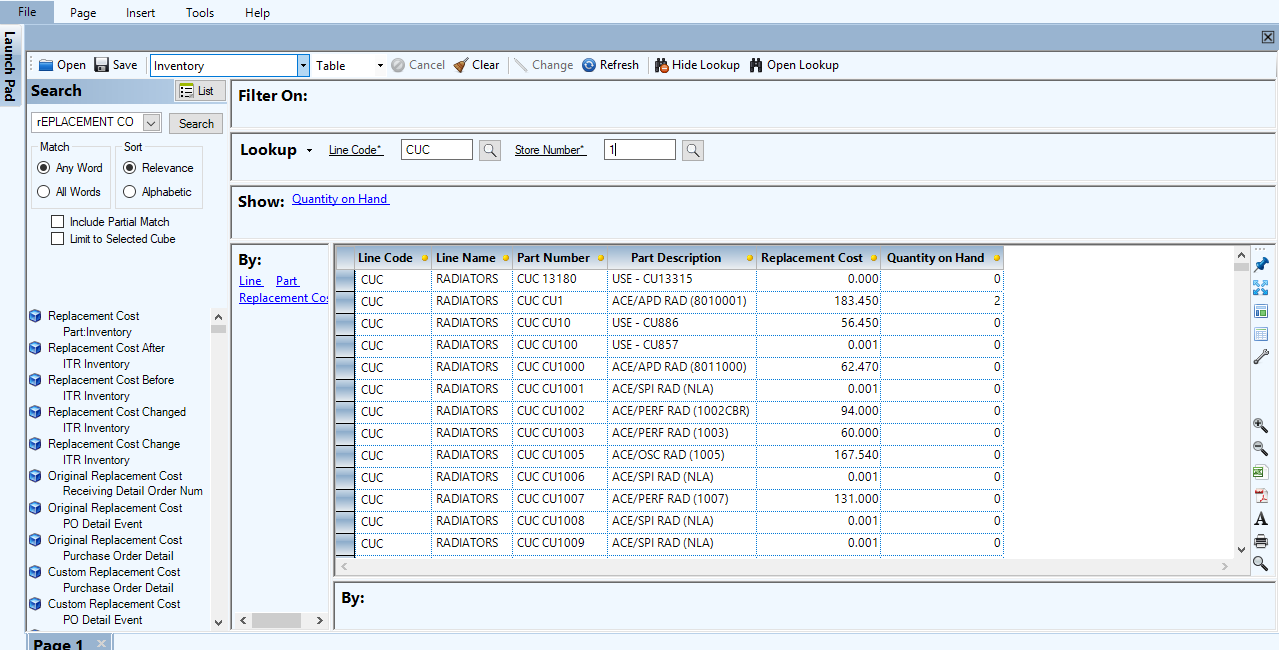Click the printer icon
Image resolution: width=1279 pixels, height=650 pixels.
coord(1260,541)
